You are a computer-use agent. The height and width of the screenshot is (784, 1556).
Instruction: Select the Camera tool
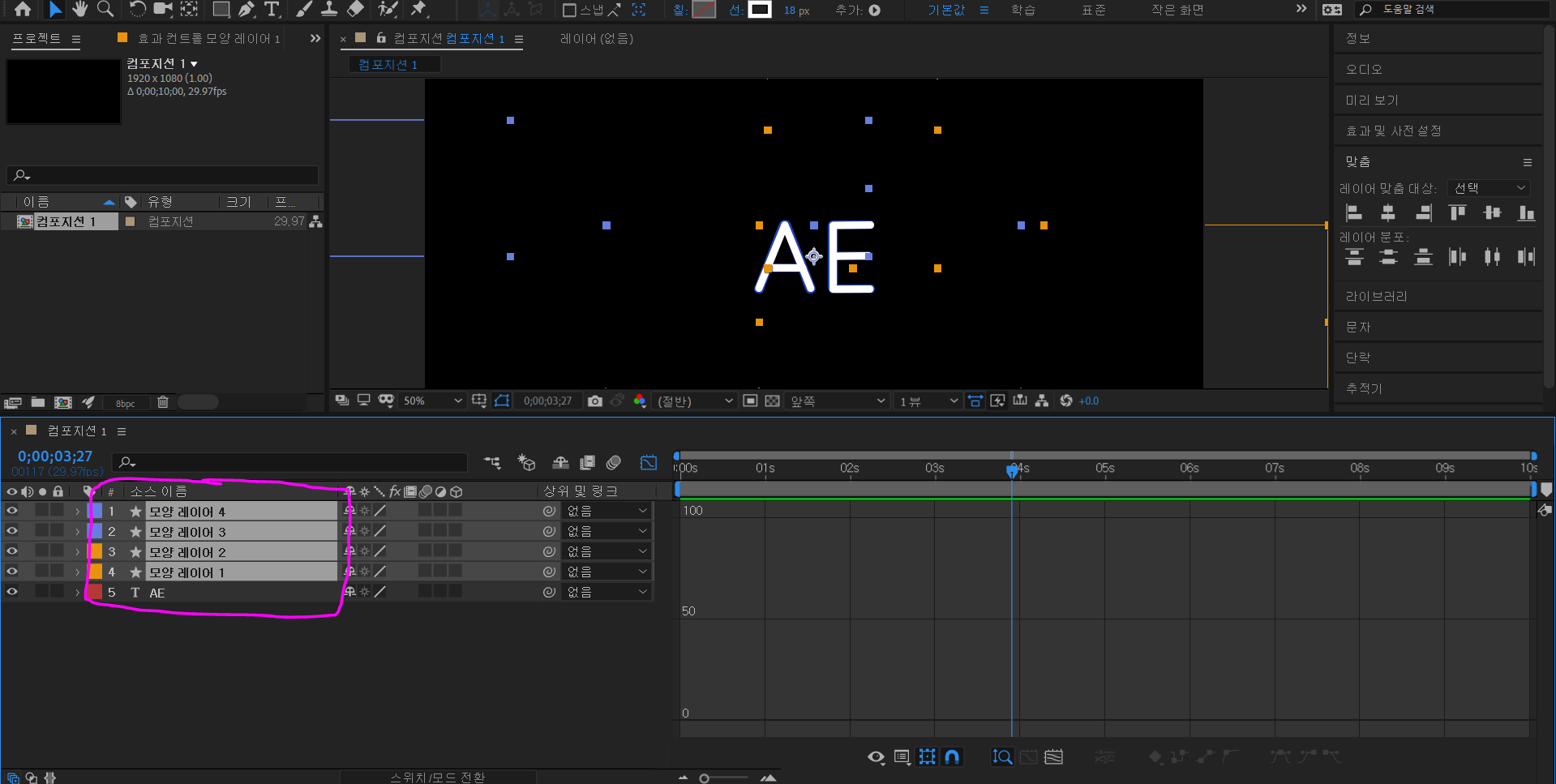click(163, 10)
